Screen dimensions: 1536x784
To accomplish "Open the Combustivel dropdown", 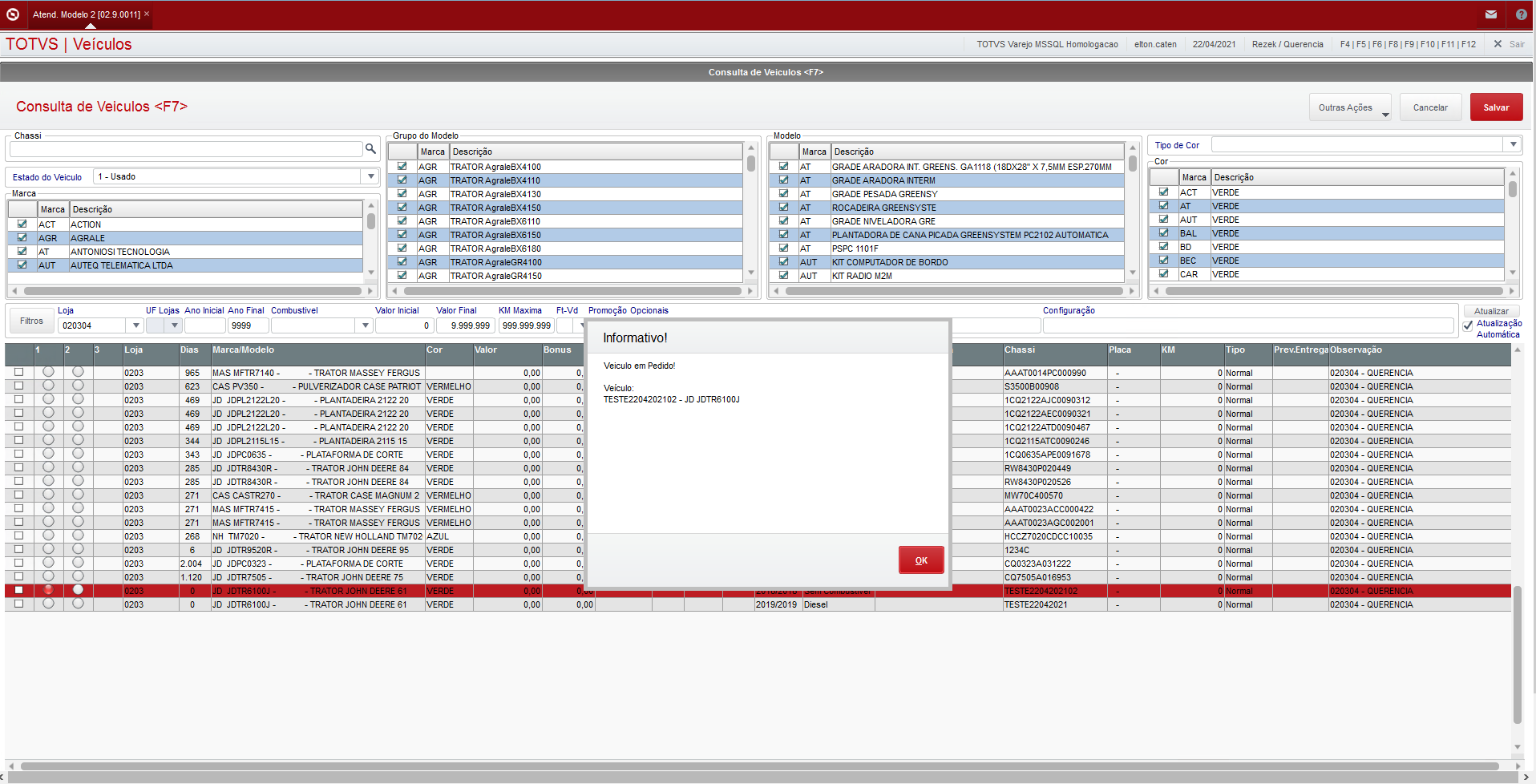I will [x=366, y=325].
